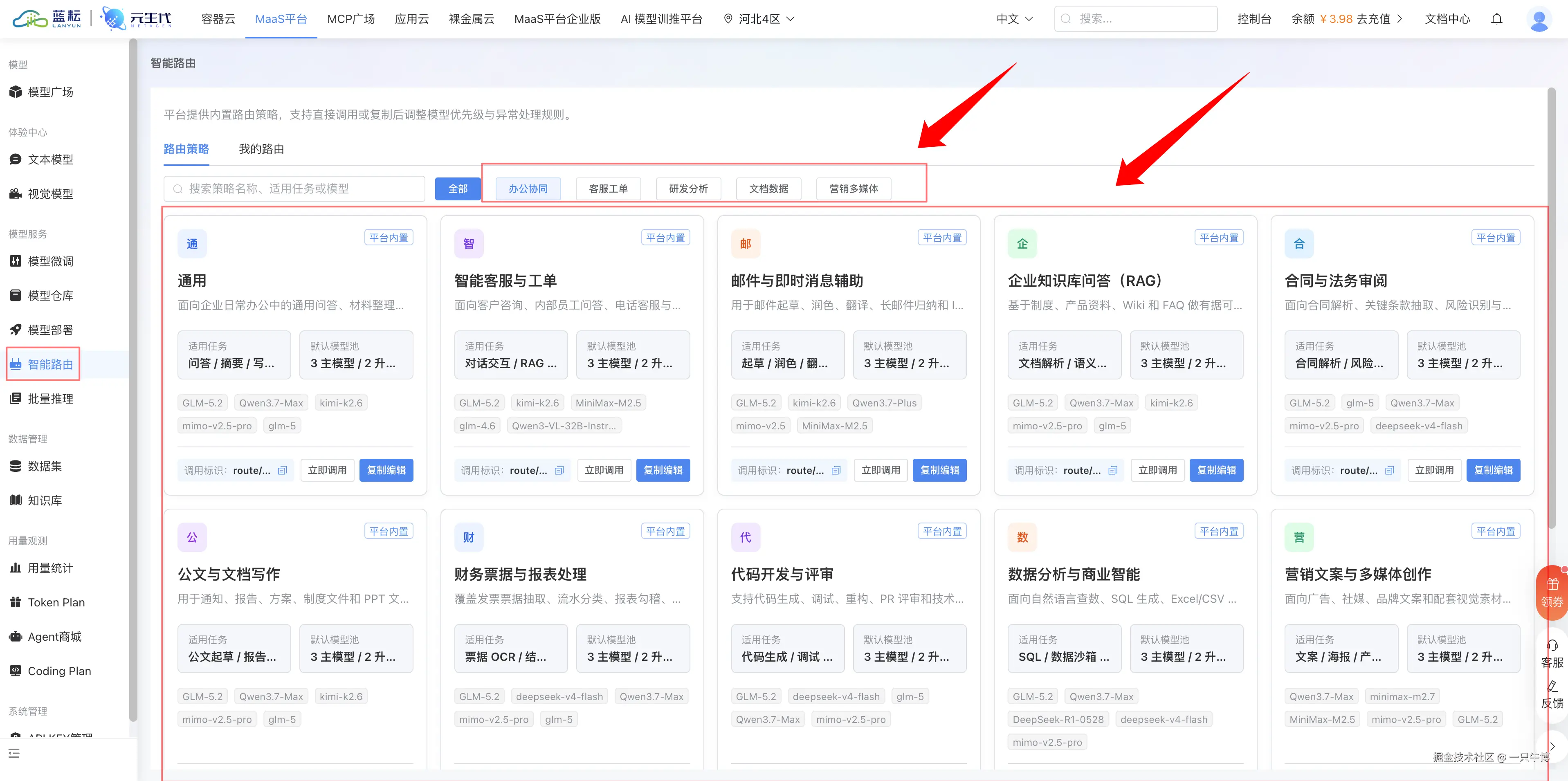Select the 路由策略 tab
This screenshot has height=781, width=1568.
(x=186, y=149)
